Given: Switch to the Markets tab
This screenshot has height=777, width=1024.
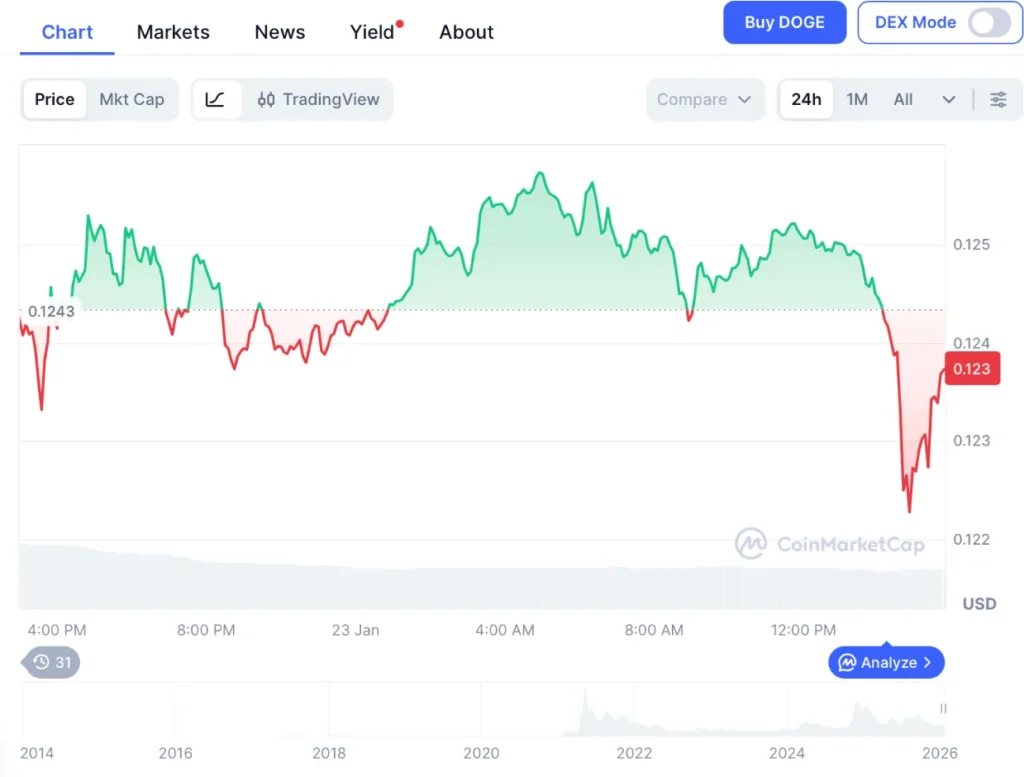Looking at the screenshot, I should click(173, 32).
